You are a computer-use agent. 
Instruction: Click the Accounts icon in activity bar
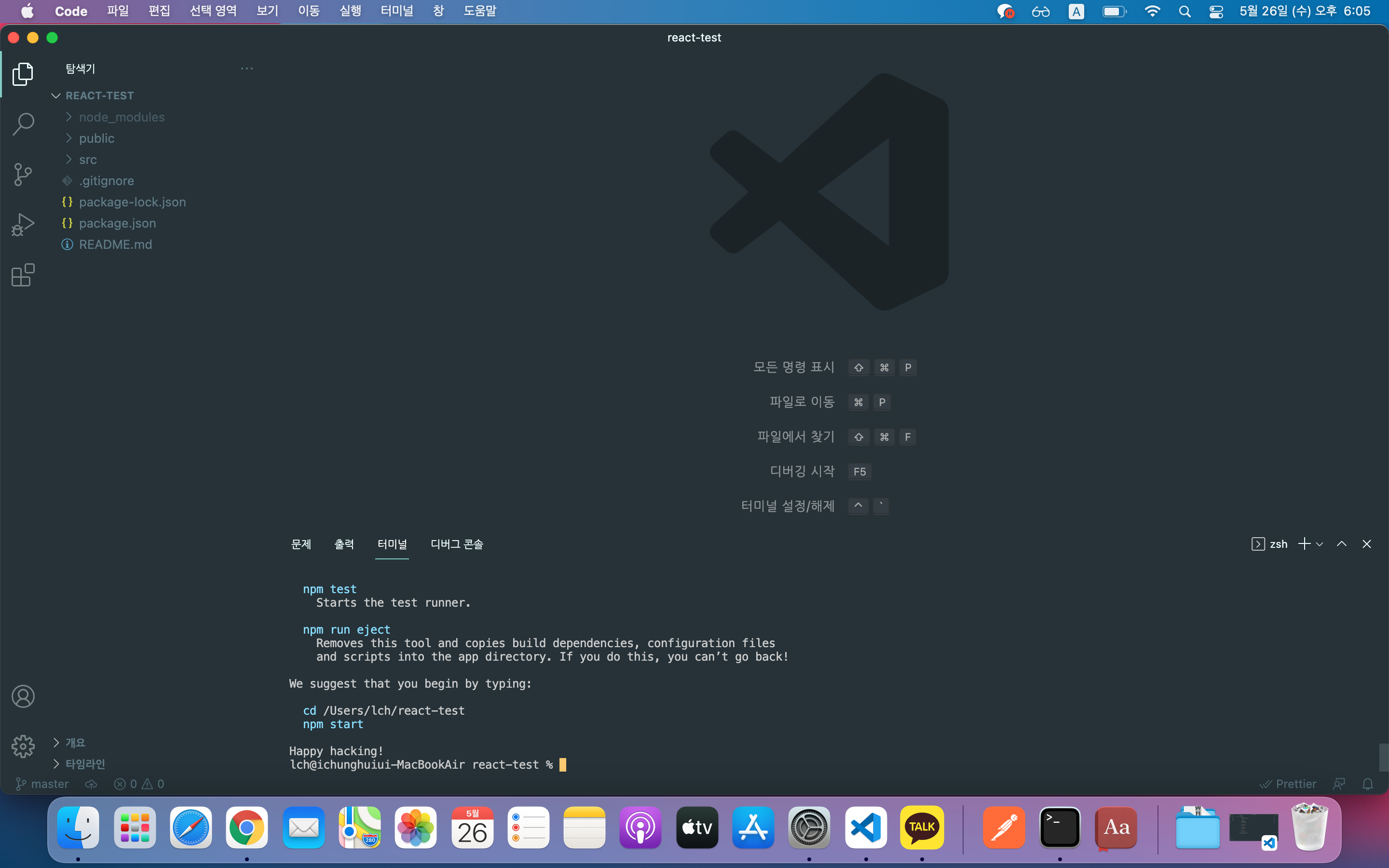[23, 696]
